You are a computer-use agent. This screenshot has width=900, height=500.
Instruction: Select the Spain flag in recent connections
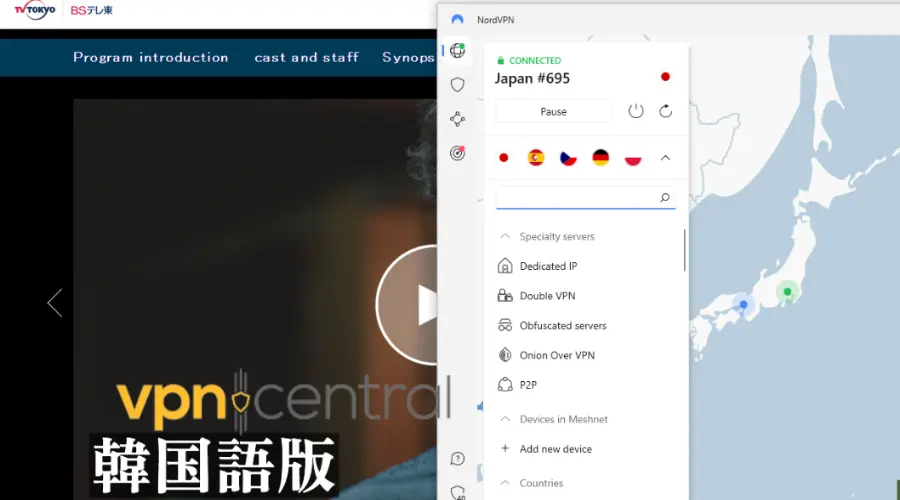(x=536, y=157)
